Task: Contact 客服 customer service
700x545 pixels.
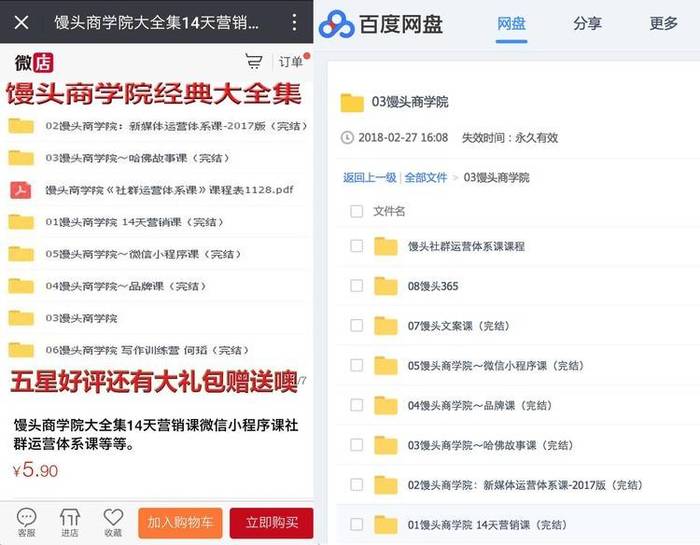Action: click(26, 523)
